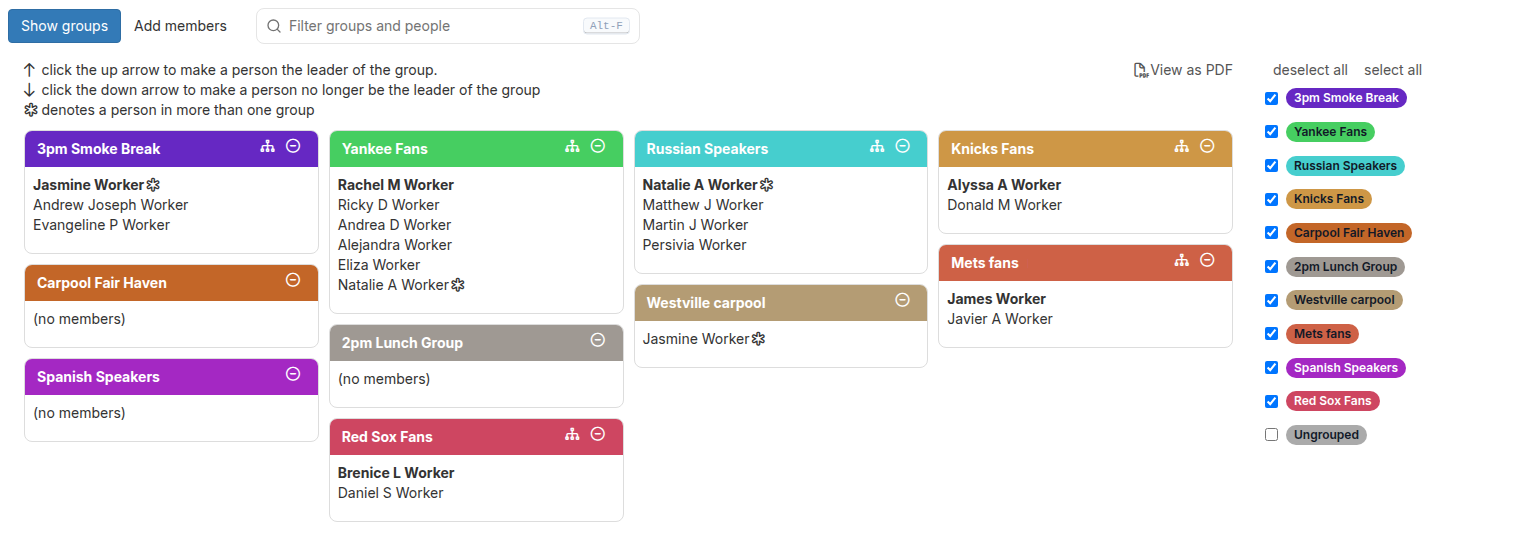Select Daniel S Worker
Image resolution: width=1513 pixels, height=550 pixels.
(390, 493)
